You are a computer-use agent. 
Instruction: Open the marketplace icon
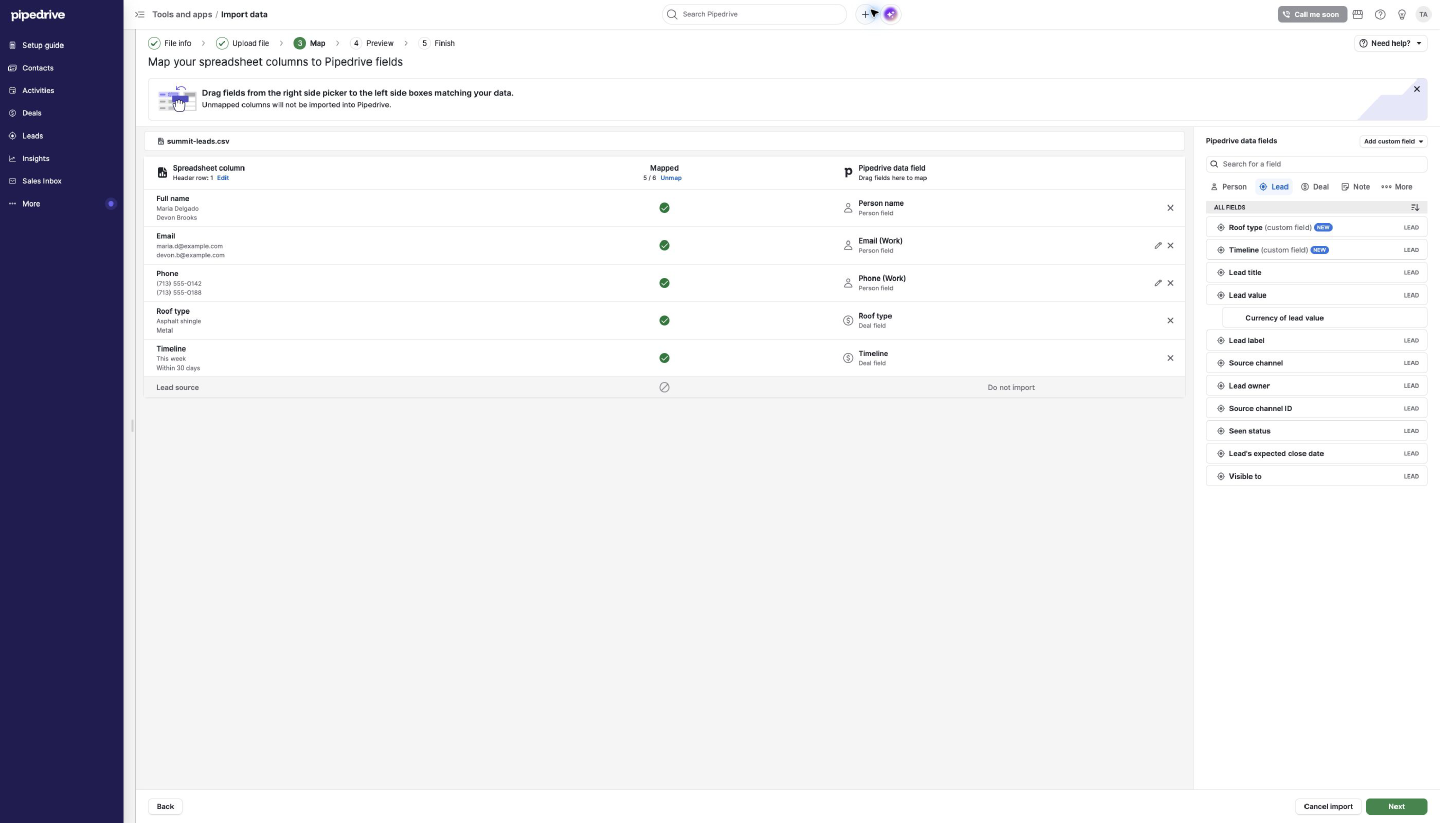pyautogui.click(x=1358, y=14)
